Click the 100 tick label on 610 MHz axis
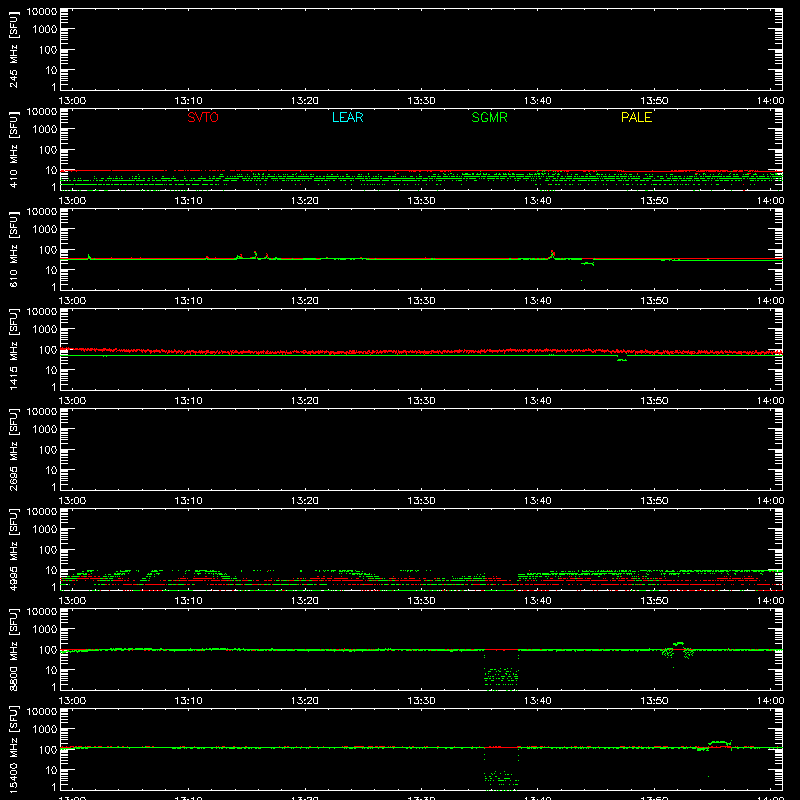 tap(48, 250)
